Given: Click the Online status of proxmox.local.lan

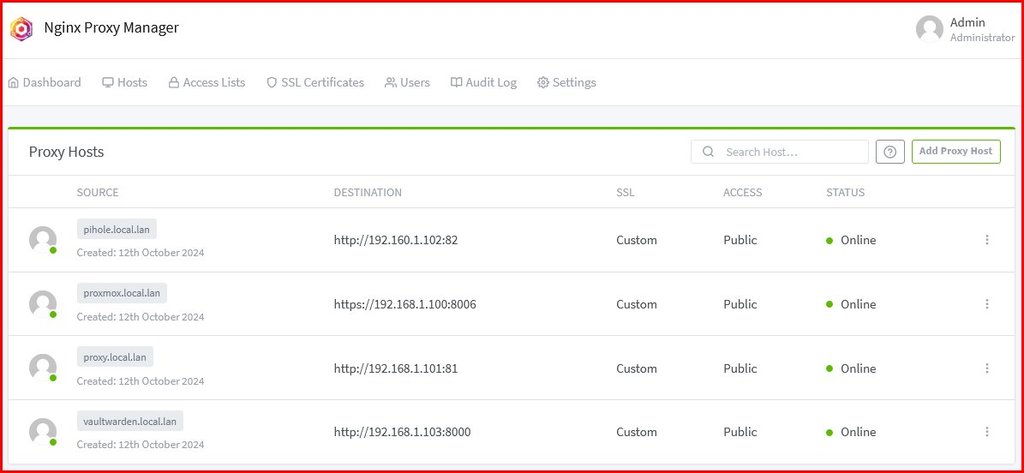Looking at the screenshot, I should point(851,304).
